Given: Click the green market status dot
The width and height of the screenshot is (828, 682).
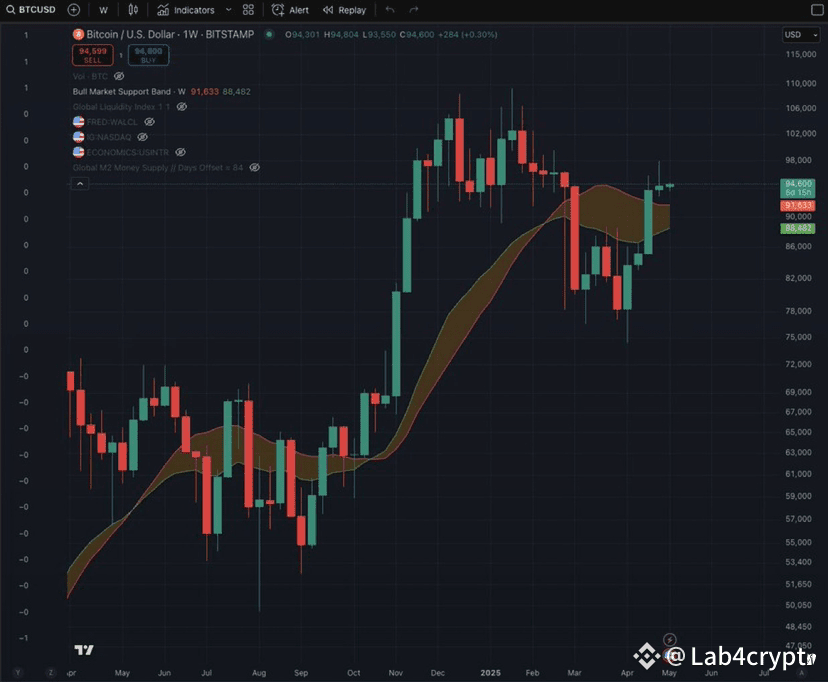Looking at the screenshot, I should coord(269,34).
